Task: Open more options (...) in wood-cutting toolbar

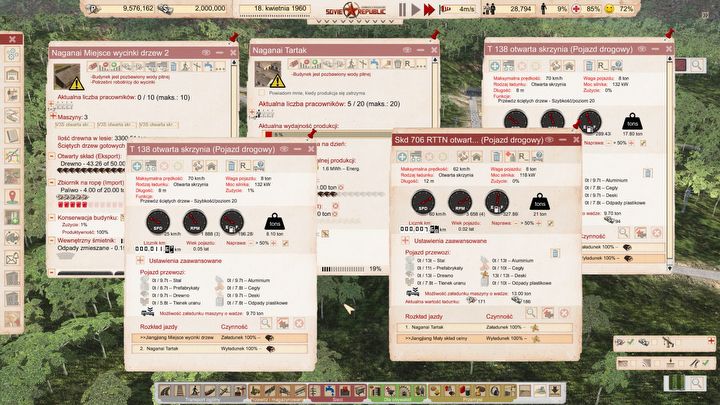Action: (220, 67)
